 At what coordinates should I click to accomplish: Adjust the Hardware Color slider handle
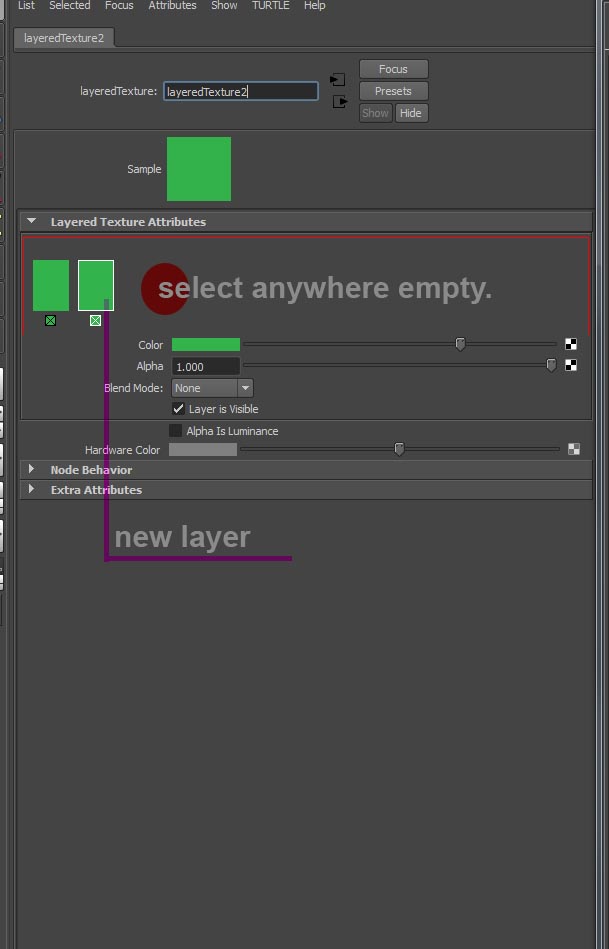(399, 449)
